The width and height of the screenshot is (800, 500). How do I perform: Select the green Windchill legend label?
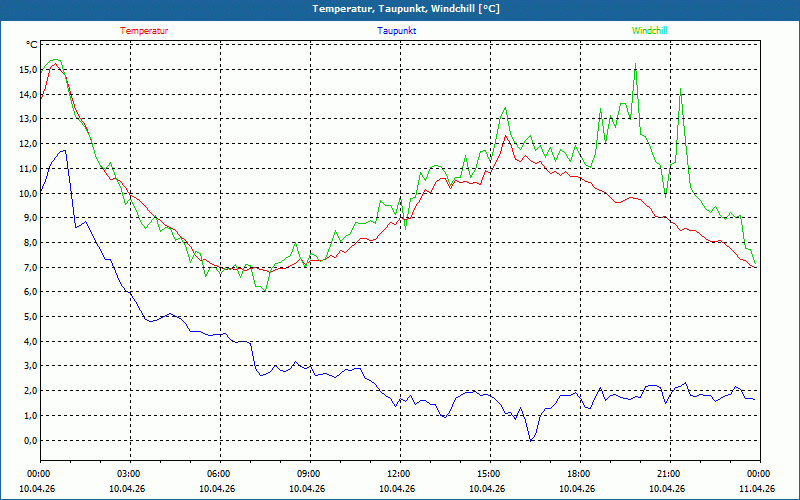pos(649,31)
